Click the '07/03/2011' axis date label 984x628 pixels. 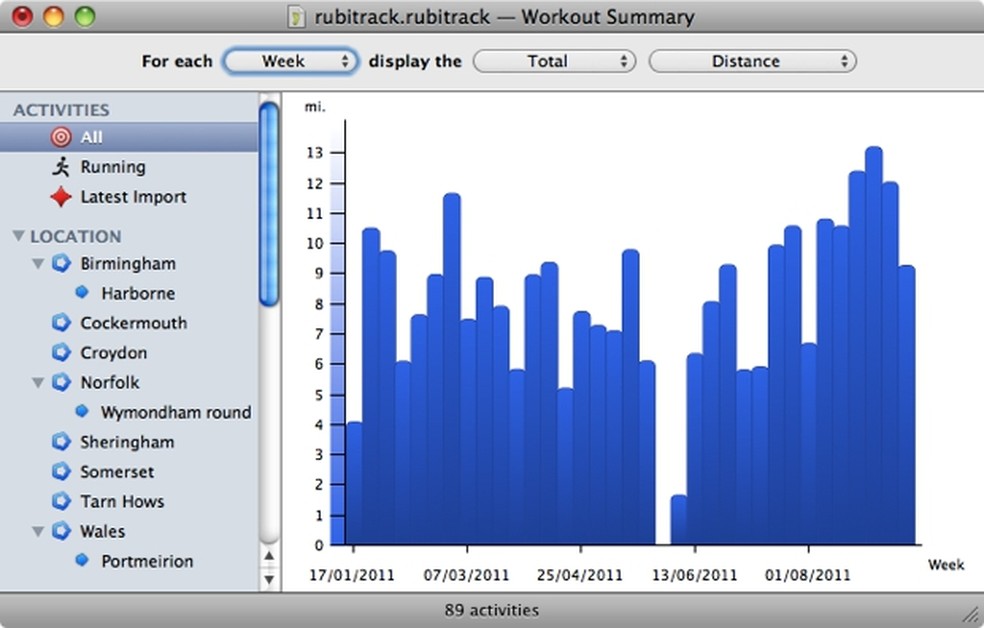point(466,575)
